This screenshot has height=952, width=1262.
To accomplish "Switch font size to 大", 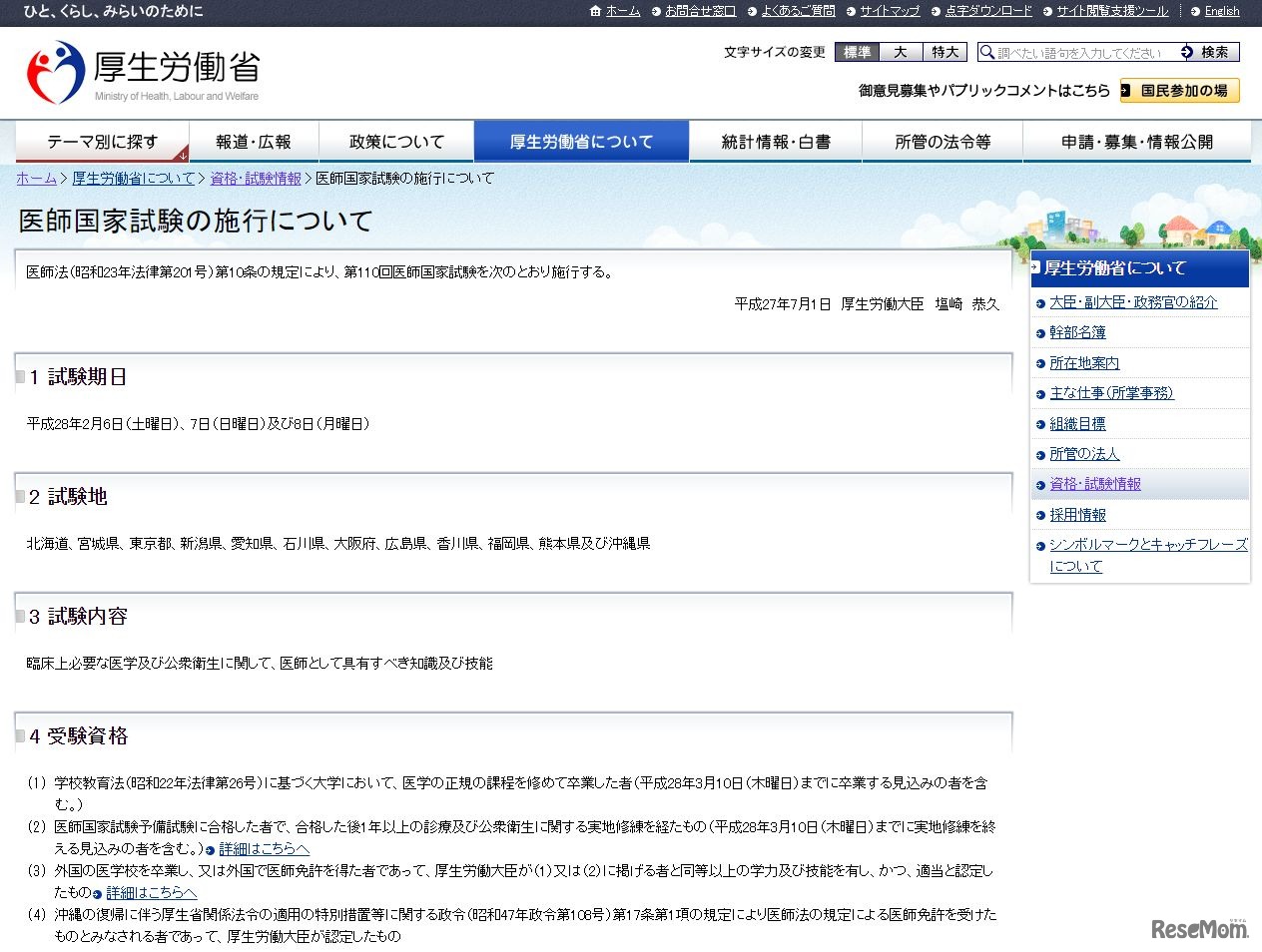I will coord(901,52).
